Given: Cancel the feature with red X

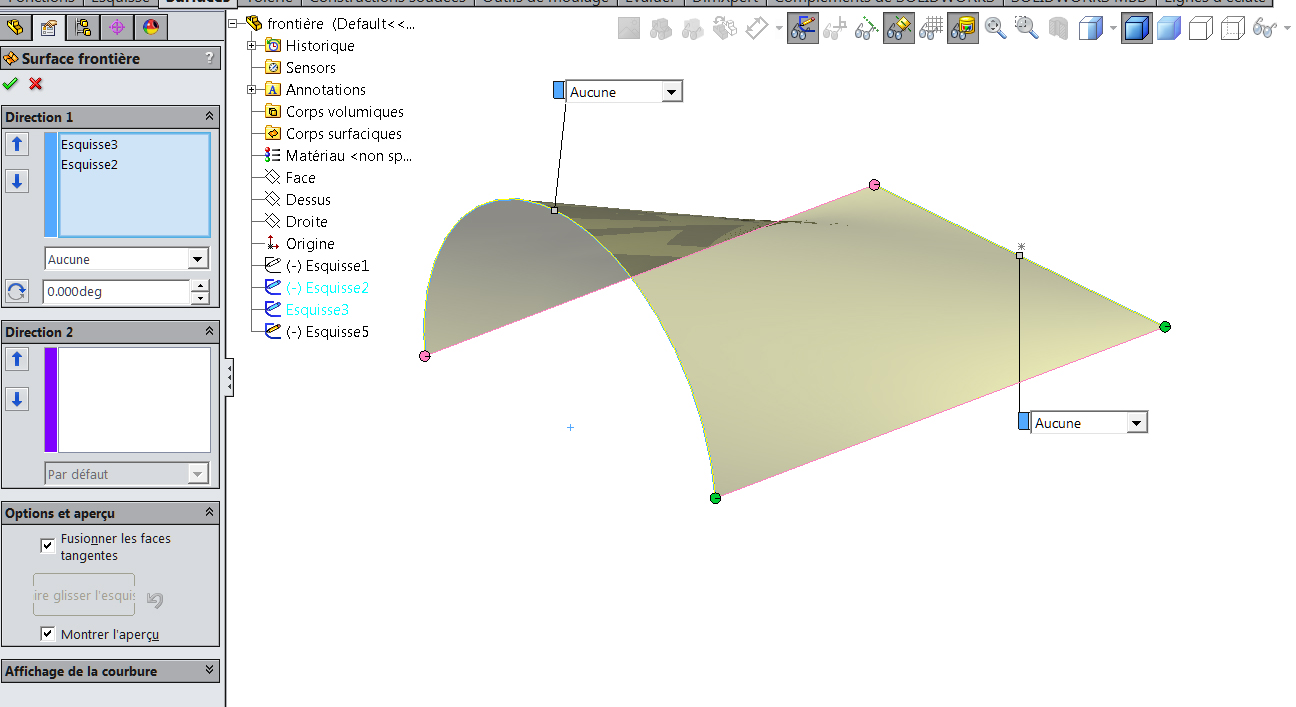Looking at the screenshot, I should coord(36,84).
